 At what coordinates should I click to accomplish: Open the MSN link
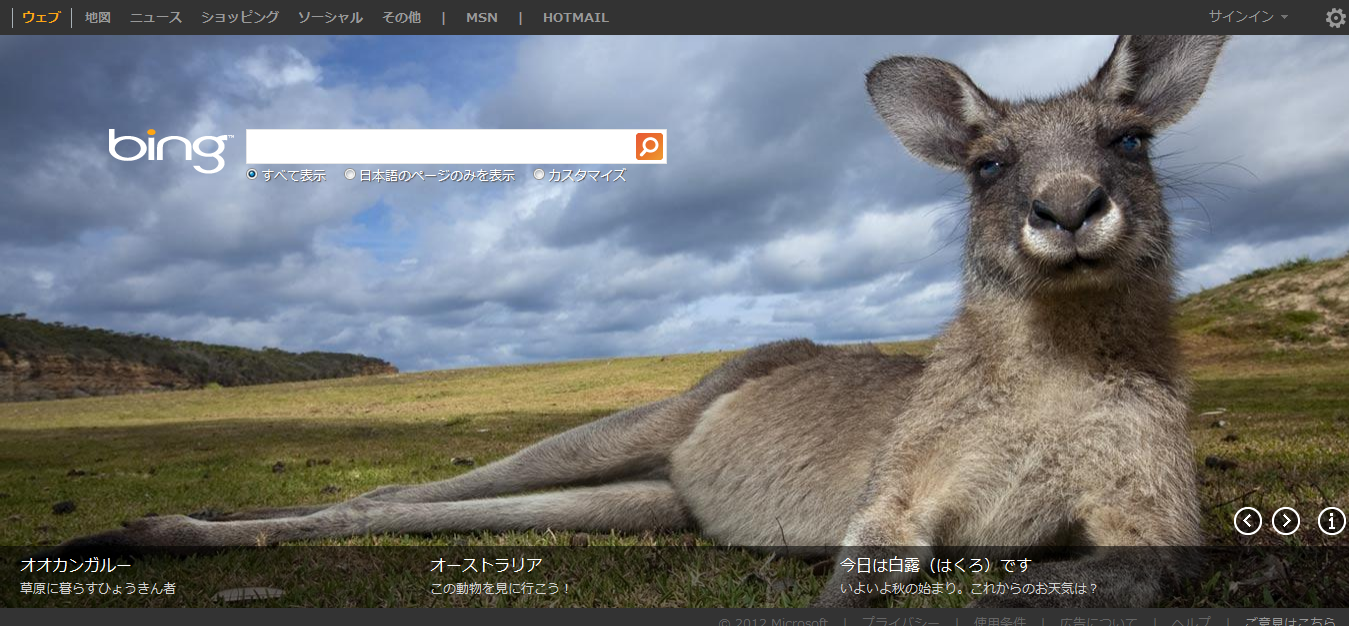pos(481,17)
